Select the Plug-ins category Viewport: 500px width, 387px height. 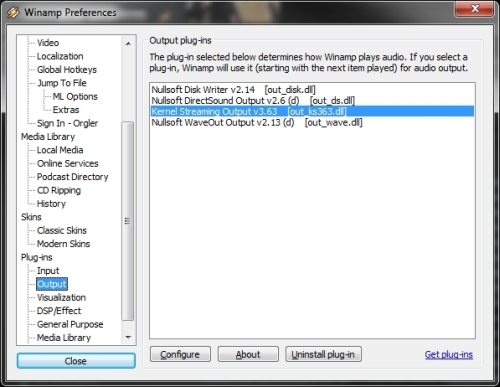[x=37, y=257]
